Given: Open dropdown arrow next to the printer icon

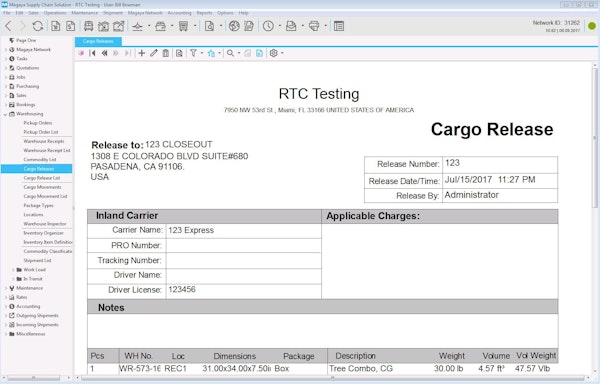Looking at the screenshot, I should coord(325,26).
